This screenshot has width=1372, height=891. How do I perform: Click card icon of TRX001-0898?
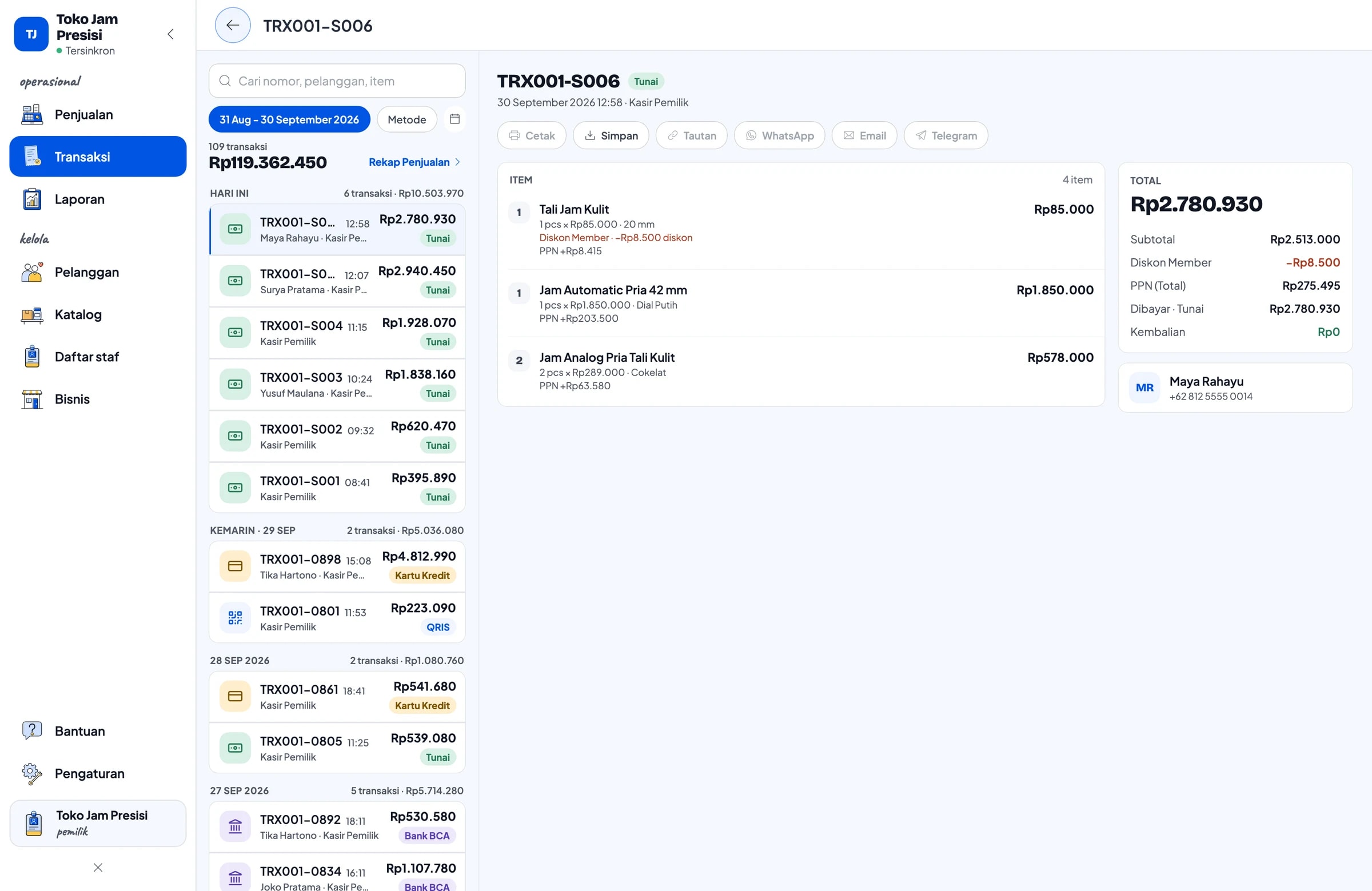pyautogui.click(x=235, y=566)
